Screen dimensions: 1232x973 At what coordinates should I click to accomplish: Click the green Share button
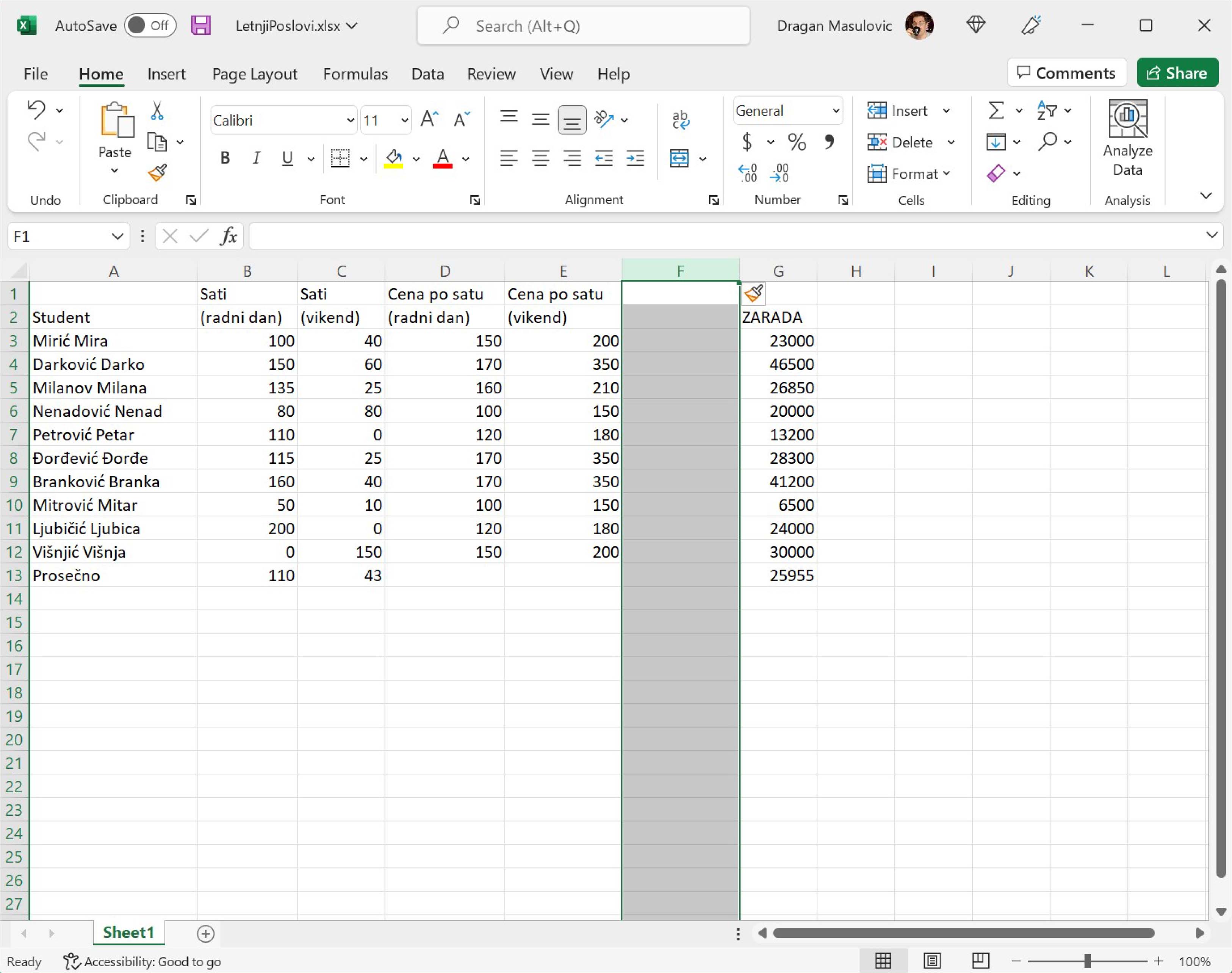pyautogui.click(x=1177, y=73)
